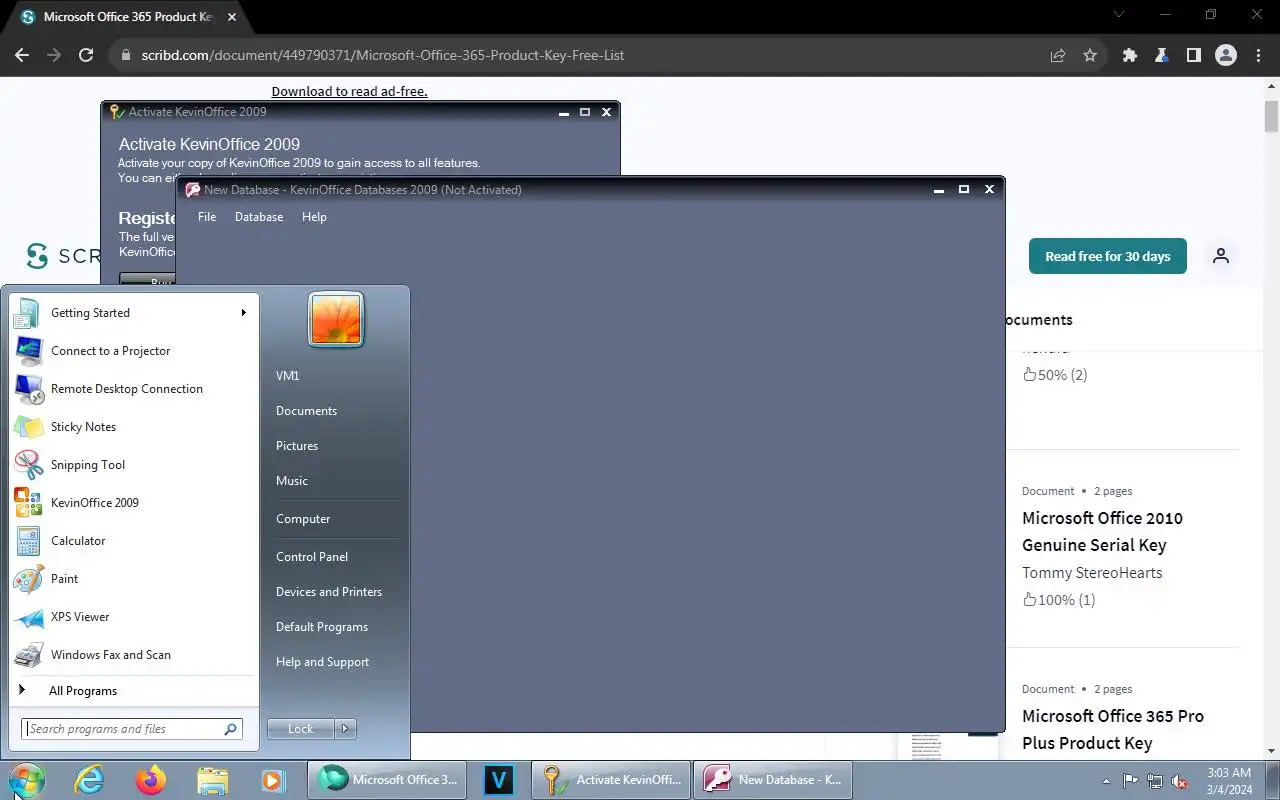Click Read free for 30 days

tap(1107, 257)
